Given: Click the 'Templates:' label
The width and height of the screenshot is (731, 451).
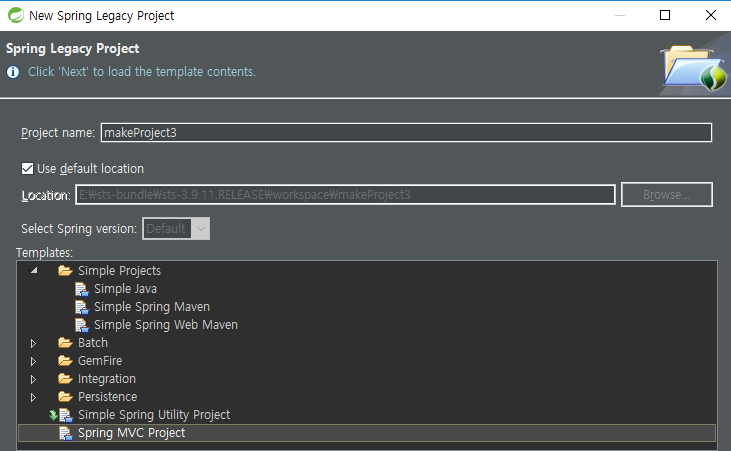Looking at the screenshot, I should [x=44, y=253].
